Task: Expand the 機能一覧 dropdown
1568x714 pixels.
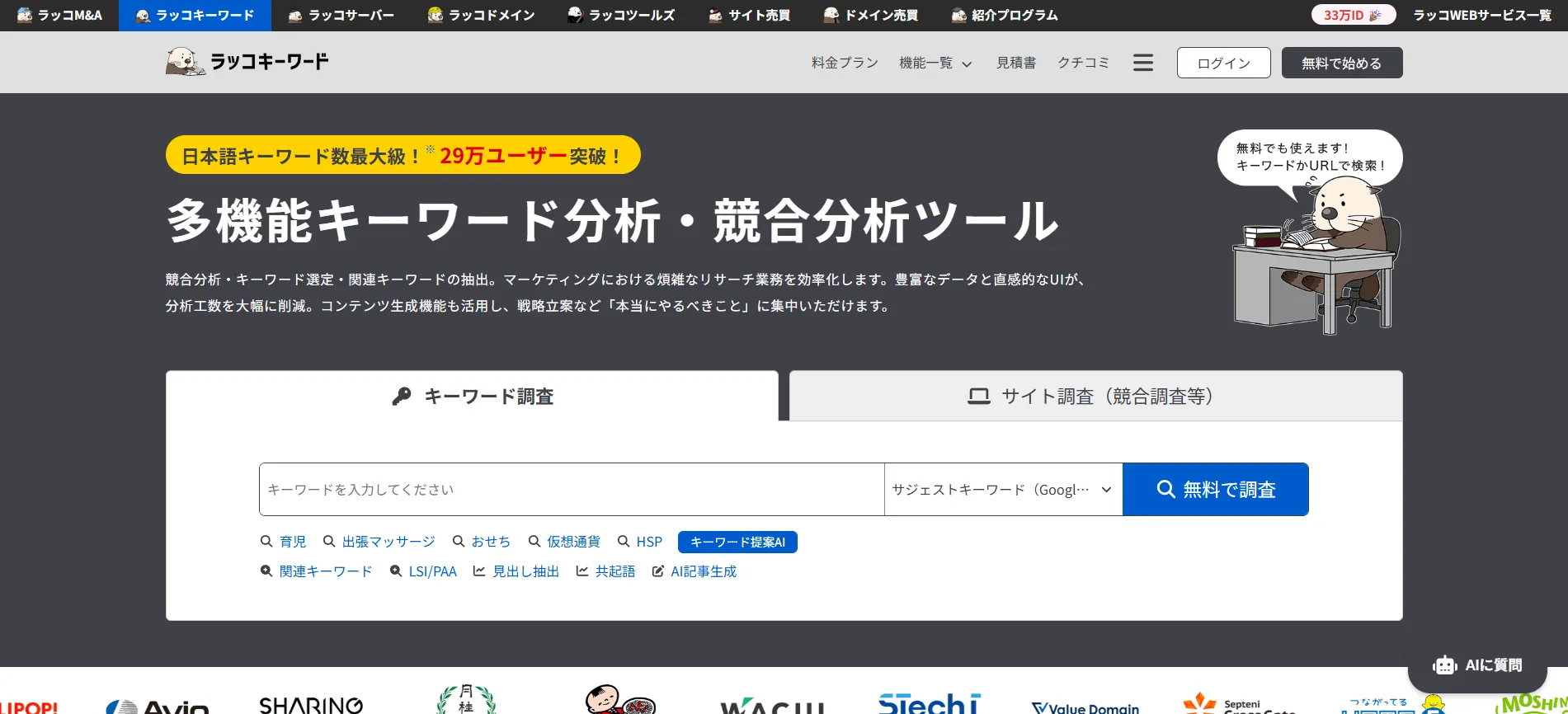Action: point(935,63)
